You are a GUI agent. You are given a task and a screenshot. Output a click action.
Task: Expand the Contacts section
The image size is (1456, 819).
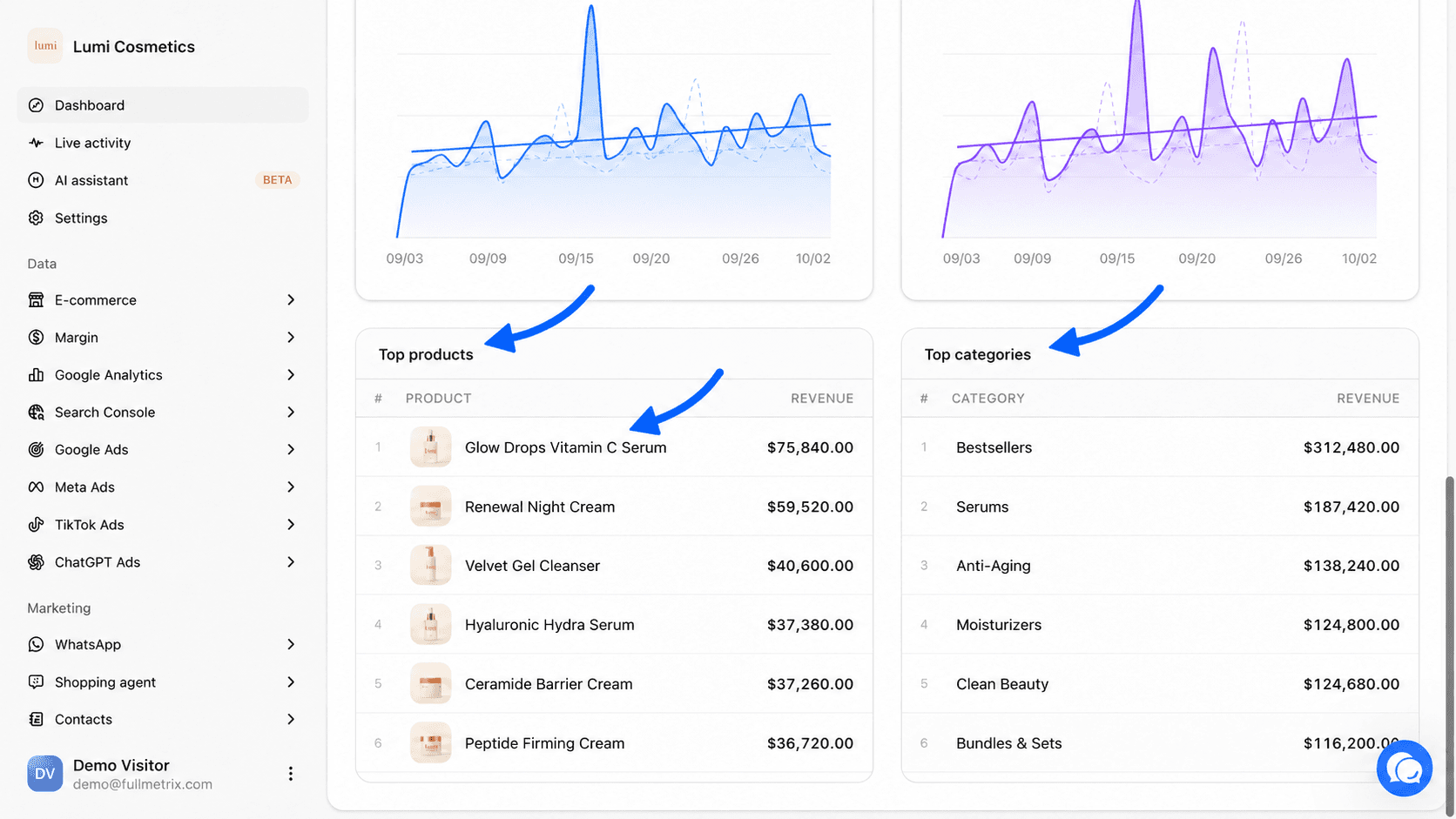tap(291, 719)
